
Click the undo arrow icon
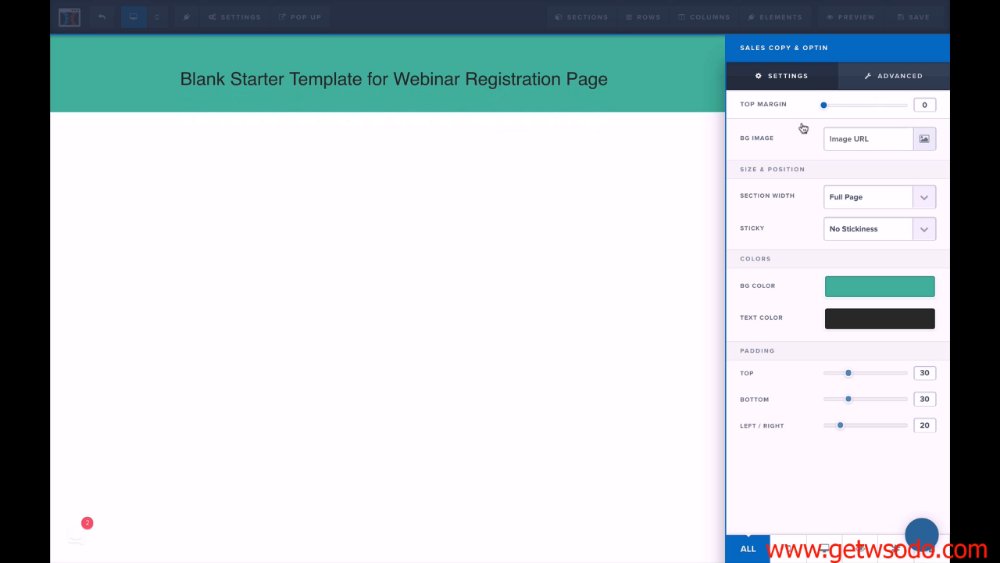[x=102, y=17]
